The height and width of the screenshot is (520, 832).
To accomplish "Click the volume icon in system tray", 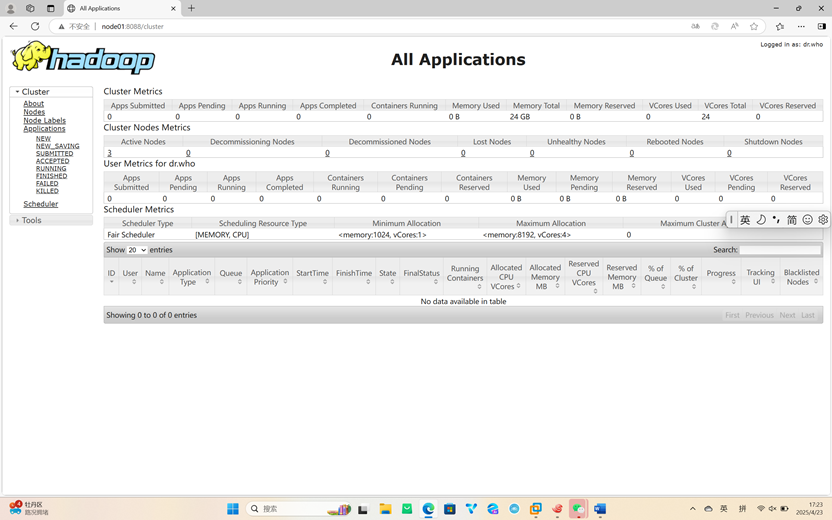I will tap(773, 508).
